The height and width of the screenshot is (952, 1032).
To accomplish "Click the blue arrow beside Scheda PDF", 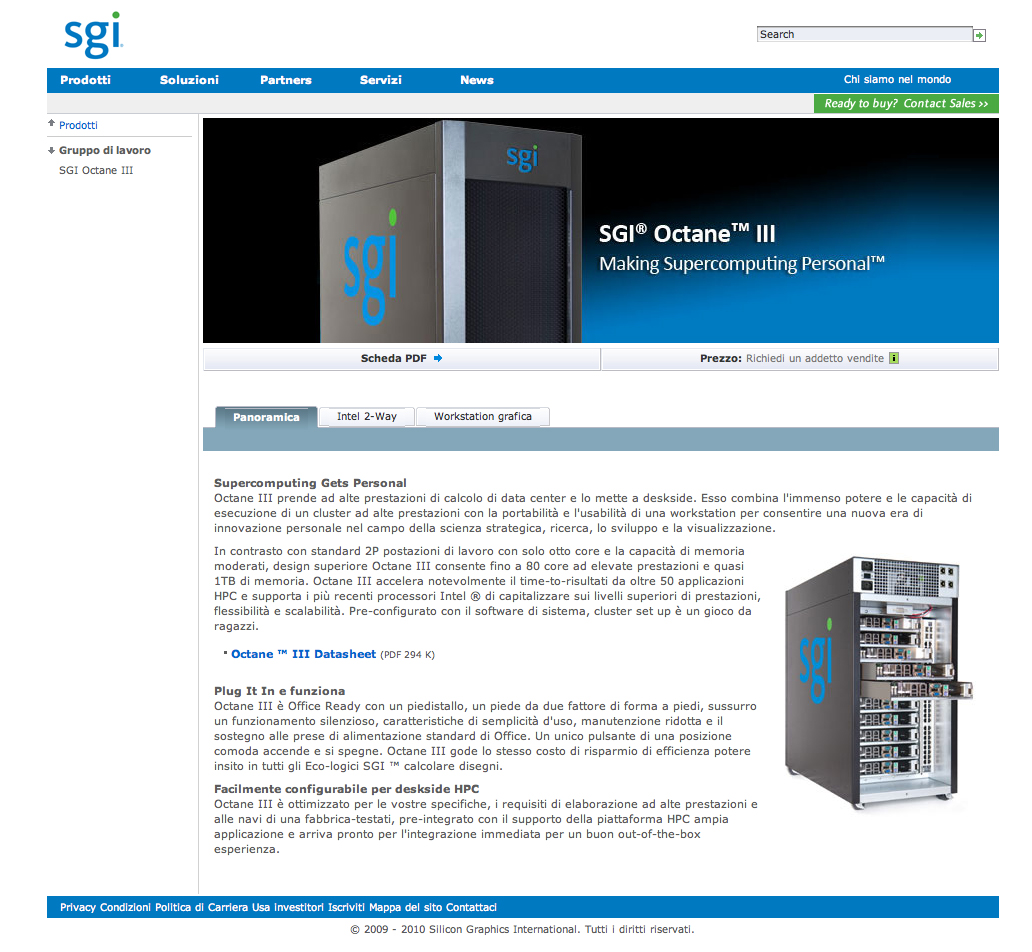I will click(438, 358).
